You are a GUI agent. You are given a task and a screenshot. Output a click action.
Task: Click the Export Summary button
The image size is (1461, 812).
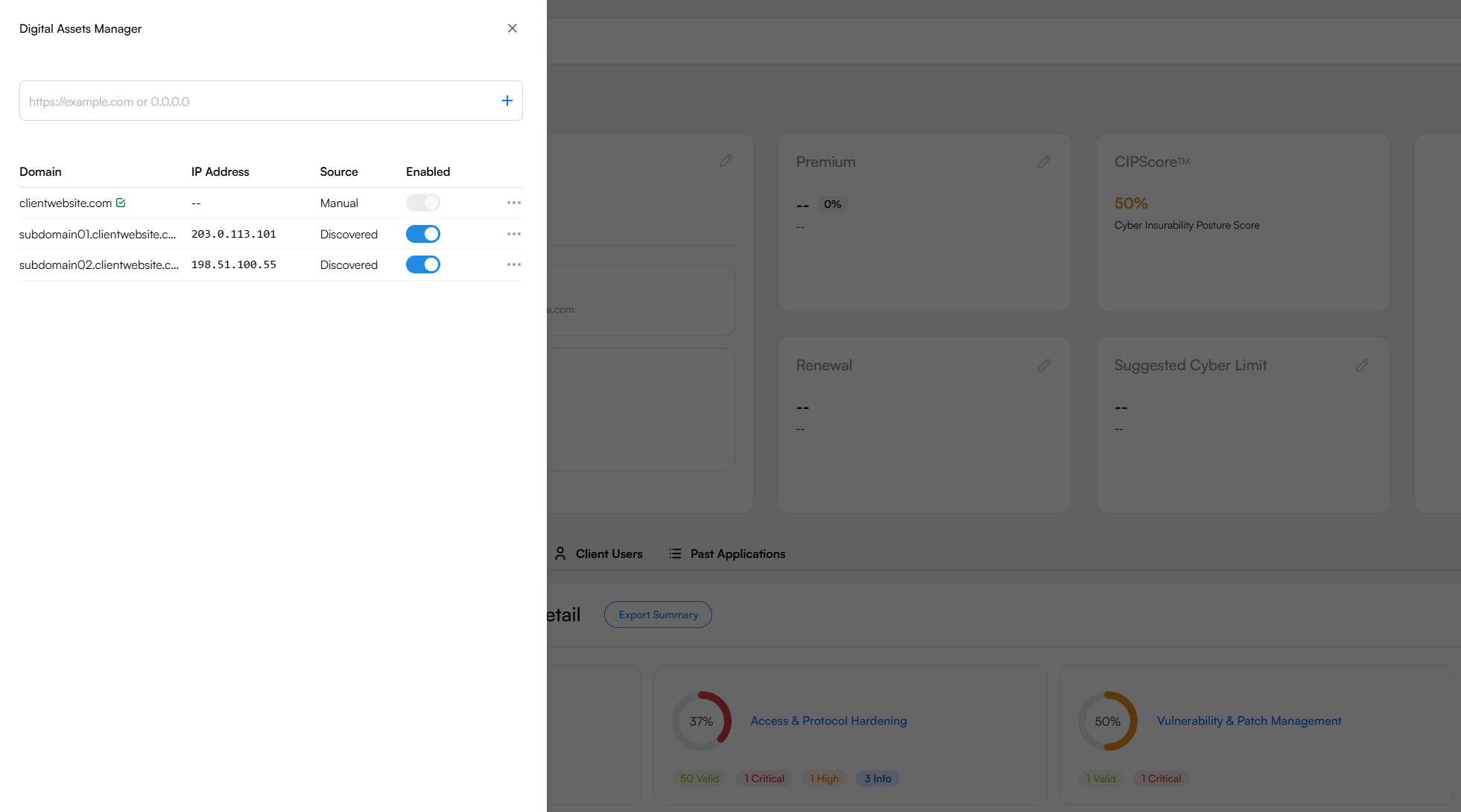(x=658, y=614)
